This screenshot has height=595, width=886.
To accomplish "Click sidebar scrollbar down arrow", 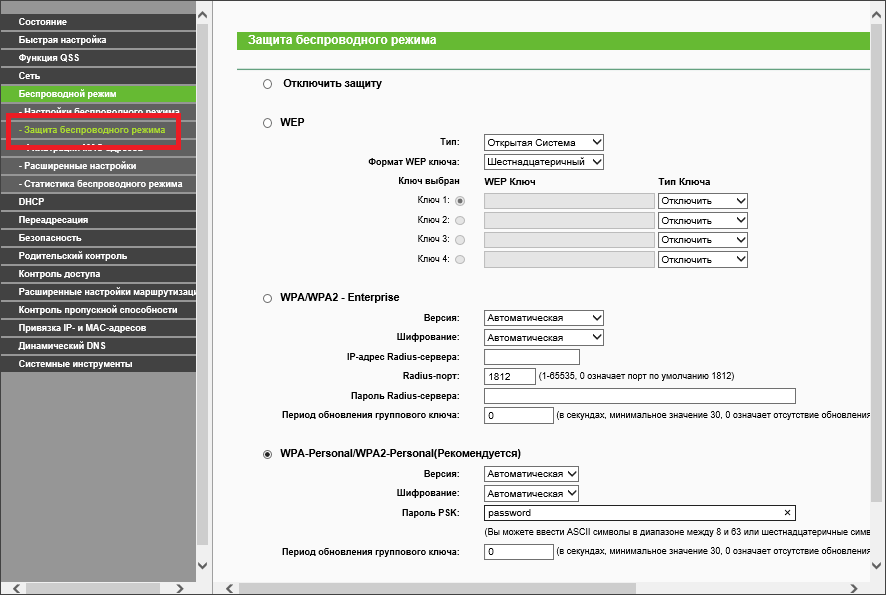I will (203, 565).
